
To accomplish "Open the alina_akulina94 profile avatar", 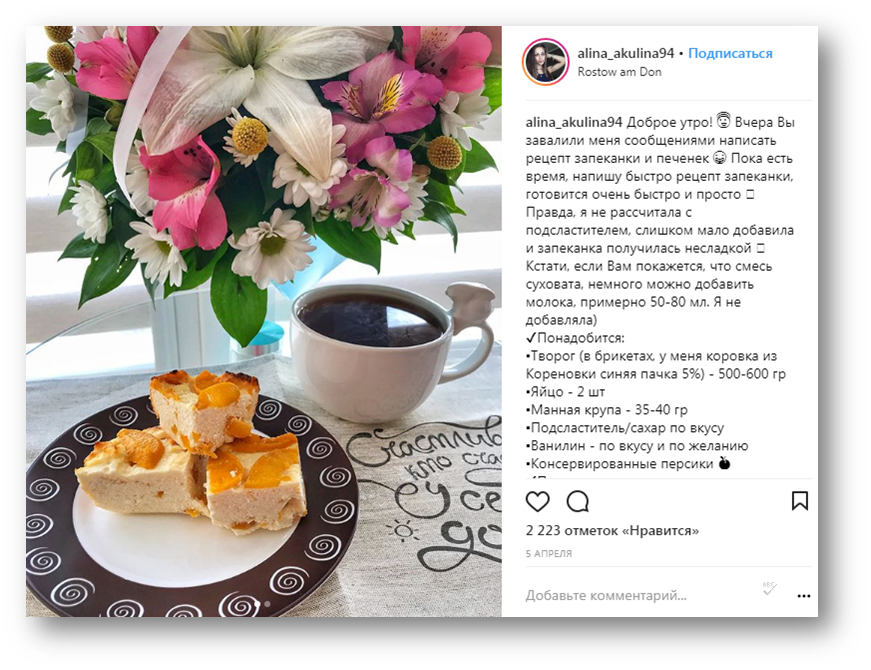I will [x=545, y=62].
